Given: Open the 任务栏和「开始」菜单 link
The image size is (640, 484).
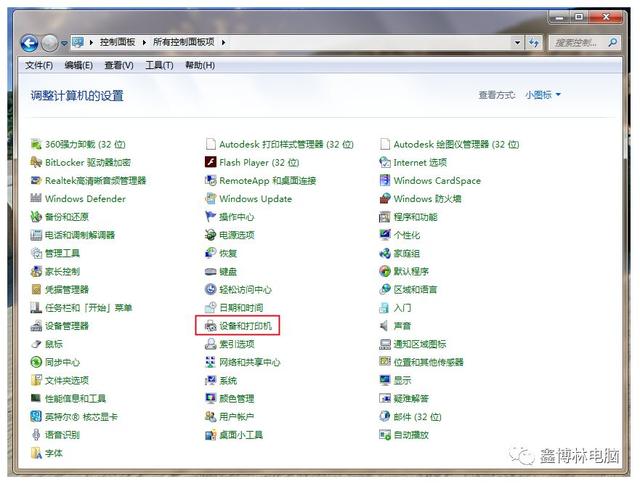Looking at the screenshot, I should click(x=89, y=308).
